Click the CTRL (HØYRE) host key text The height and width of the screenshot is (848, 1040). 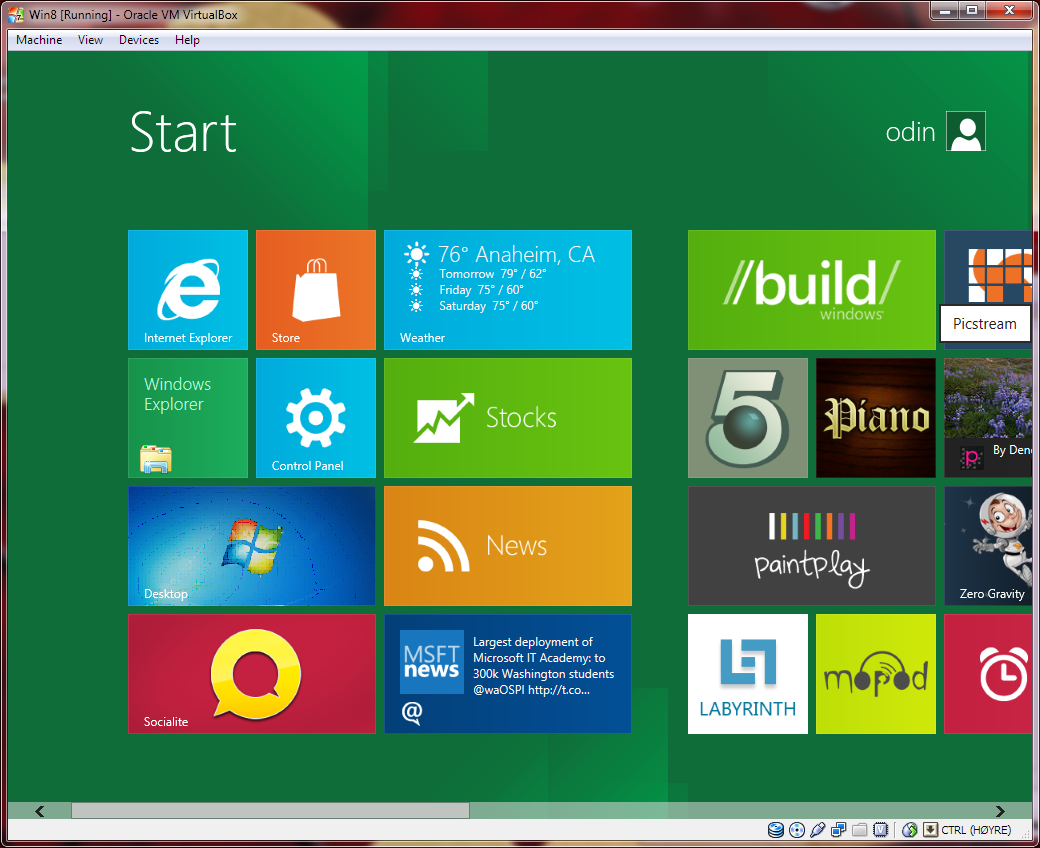click(976, 830)
